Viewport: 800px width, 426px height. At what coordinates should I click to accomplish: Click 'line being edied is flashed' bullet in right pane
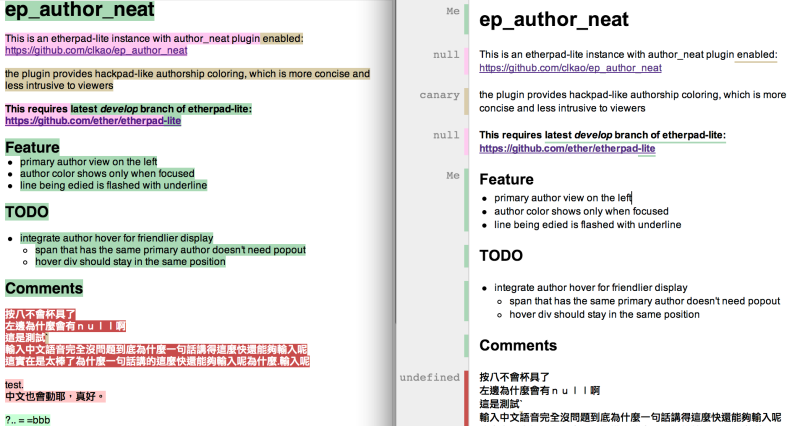tap(587, 225)
